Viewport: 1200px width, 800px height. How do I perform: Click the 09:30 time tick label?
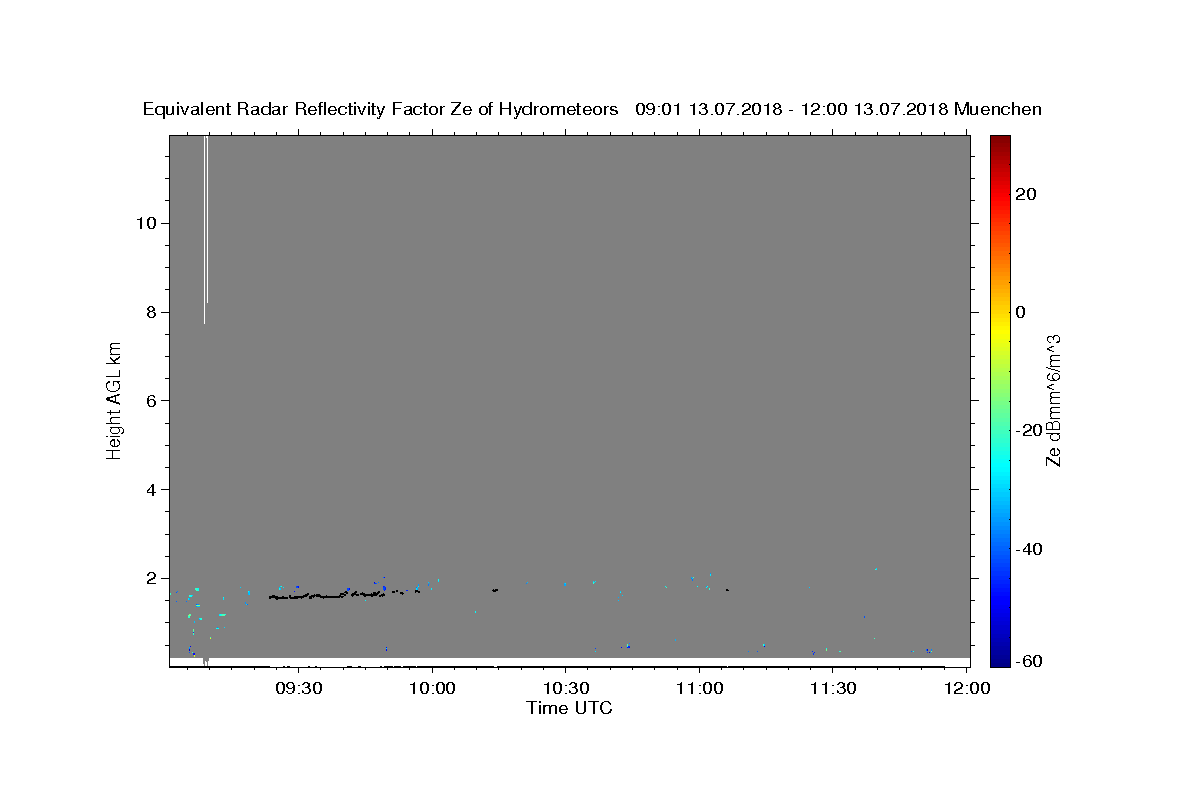click(x=298, y=688)
